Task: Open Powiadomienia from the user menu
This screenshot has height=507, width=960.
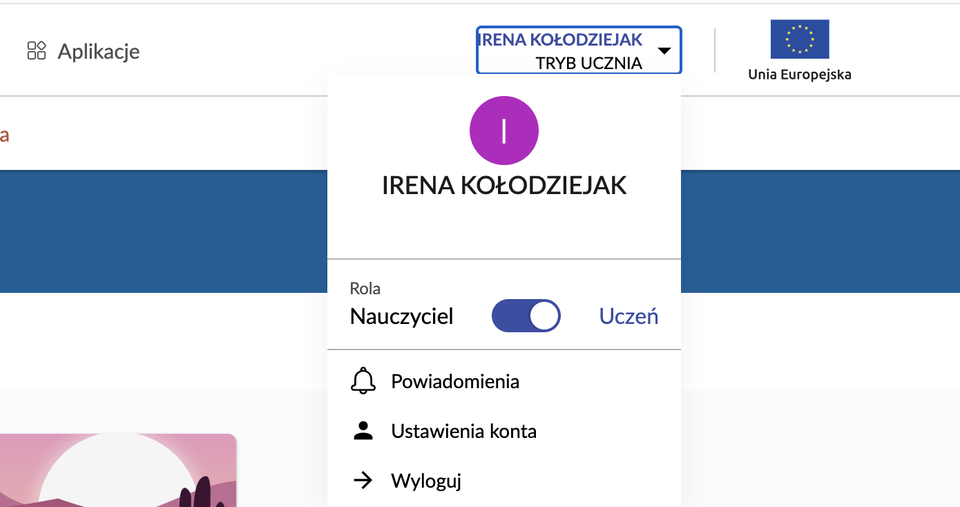Action: tap(455, 381)
